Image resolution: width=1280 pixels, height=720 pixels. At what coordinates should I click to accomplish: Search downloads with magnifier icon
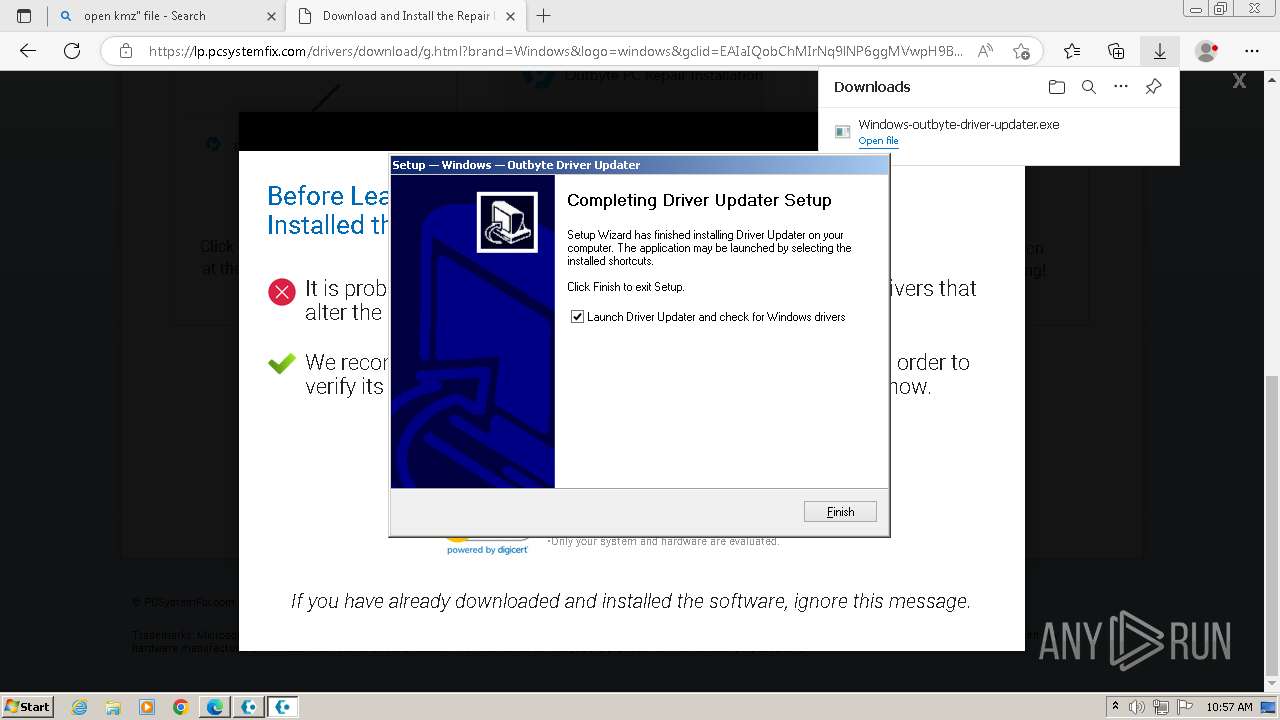point(1089,87)
